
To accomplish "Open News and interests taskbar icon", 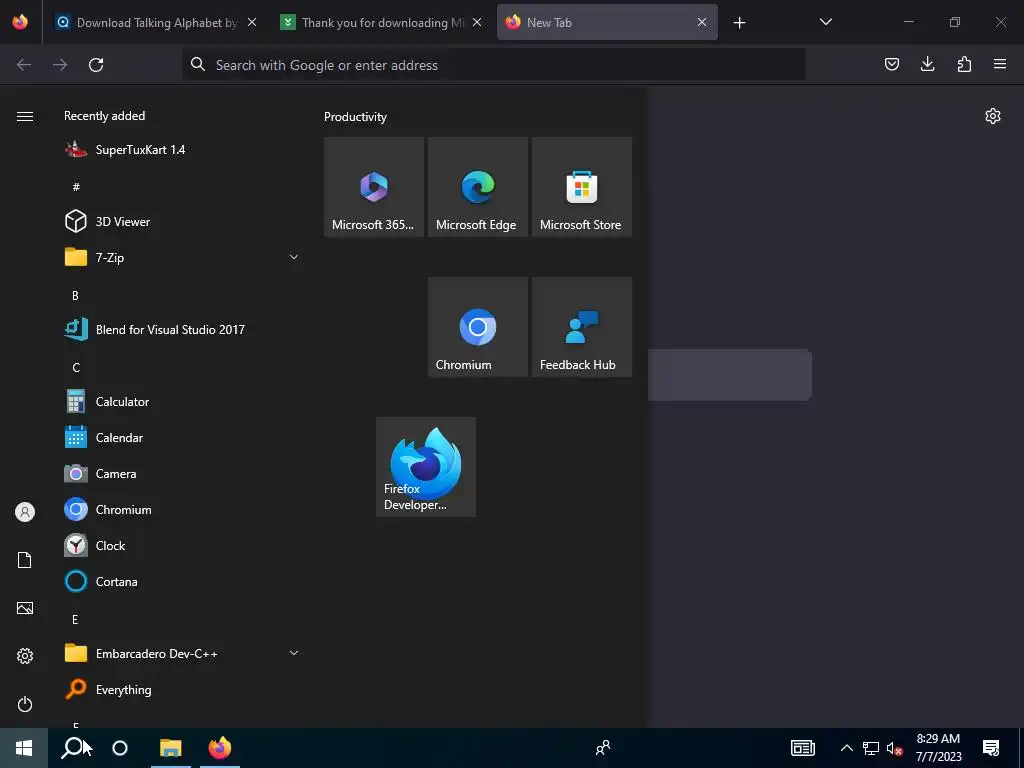I will pos(803,748).
